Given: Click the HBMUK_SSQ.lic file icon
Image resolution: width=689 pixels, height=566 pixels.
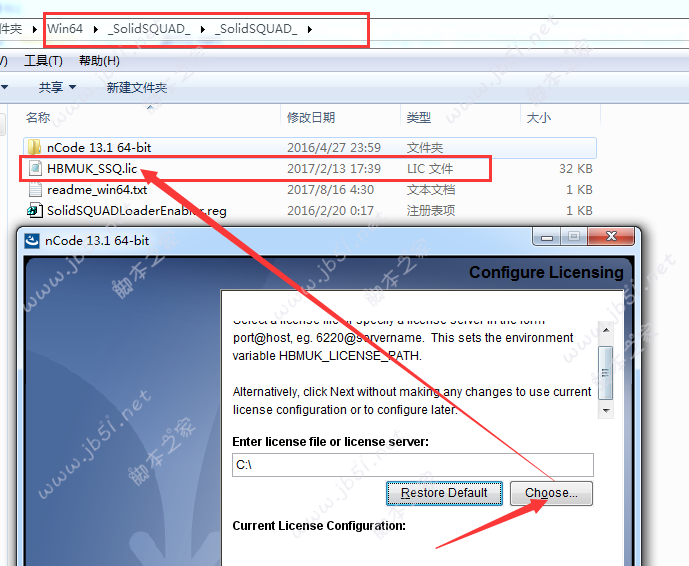Looking at the screenshot, I should click(35, 168).
